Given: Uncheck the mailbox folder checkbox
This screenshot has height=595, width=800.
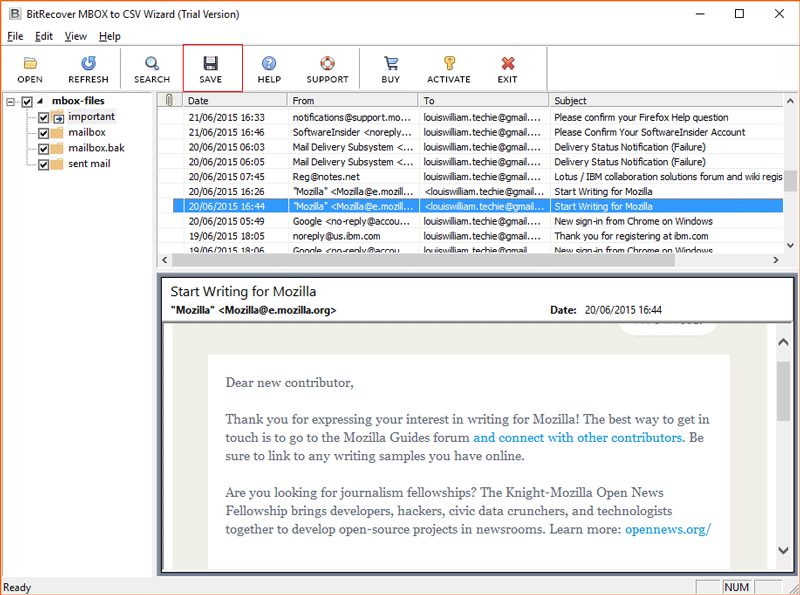Looking at the screenshot, I should (43, 133).
